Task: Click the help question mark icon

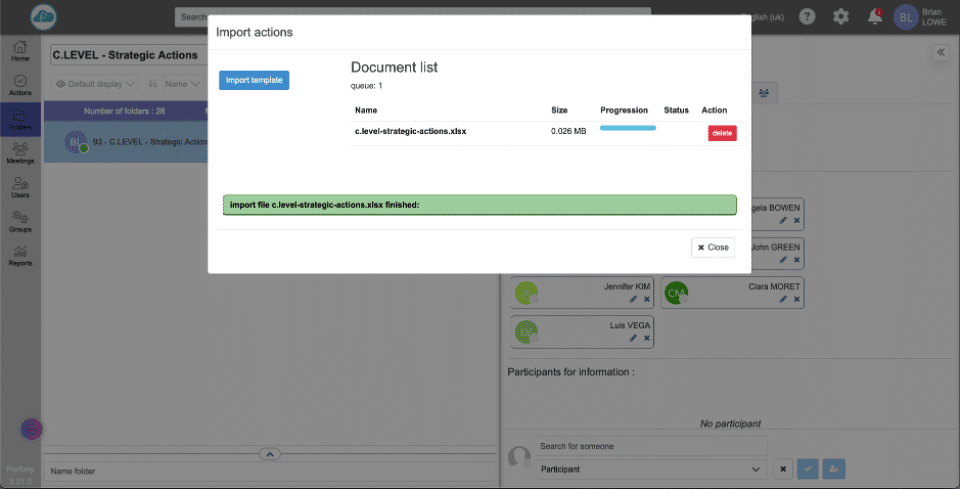Action: (807, 17)
